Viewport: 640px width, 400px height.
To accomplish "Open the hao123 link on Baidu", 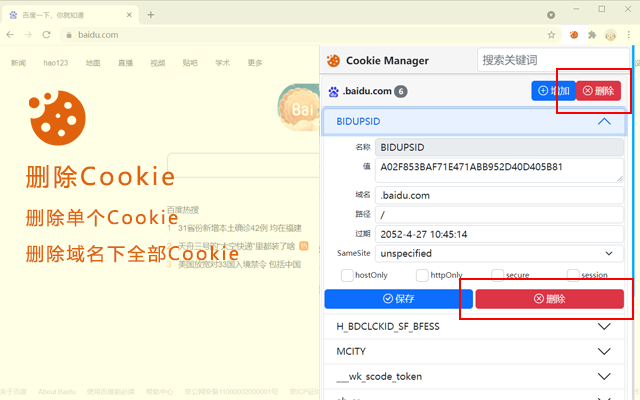I will click(56, 63).
